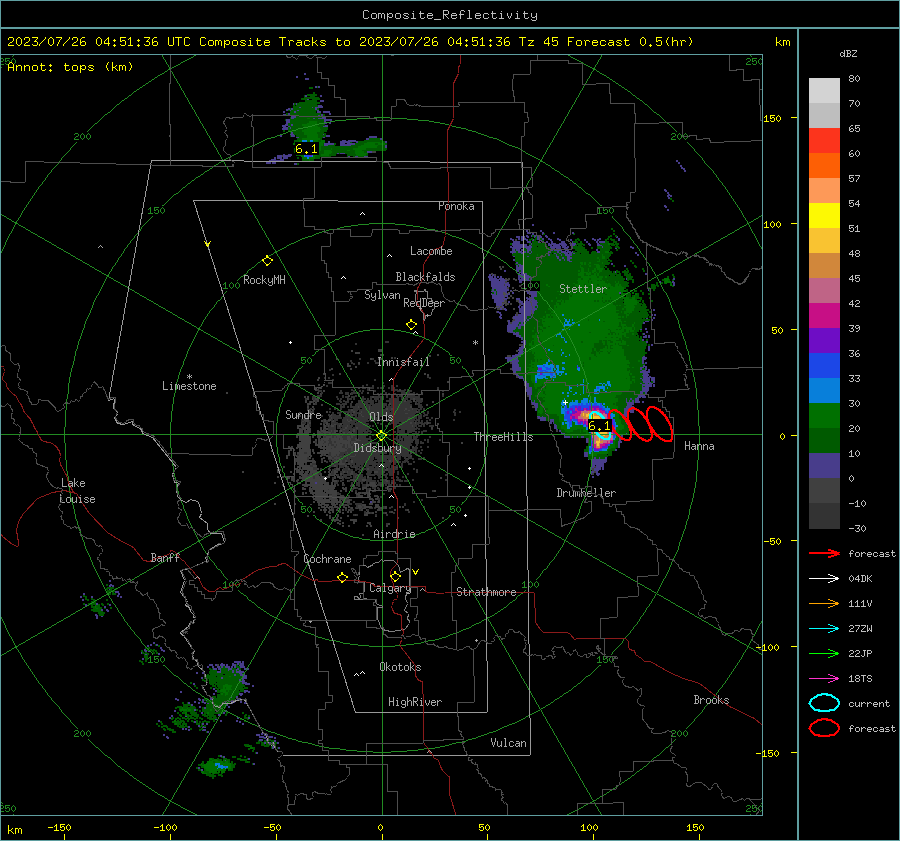Click the Brooks town label
The width and height of the screenshot is (900, 841).
pos(711,700)
